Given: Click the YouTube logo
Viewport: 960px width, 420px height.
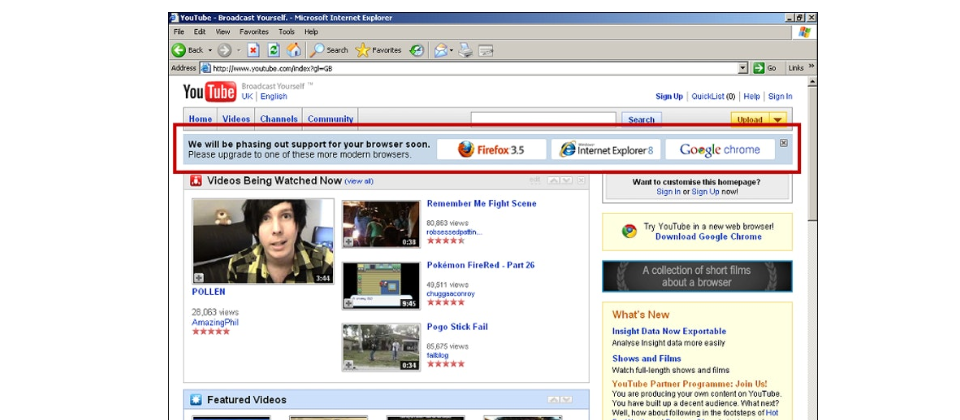Looking at the screenshot, I should [209, 92].
